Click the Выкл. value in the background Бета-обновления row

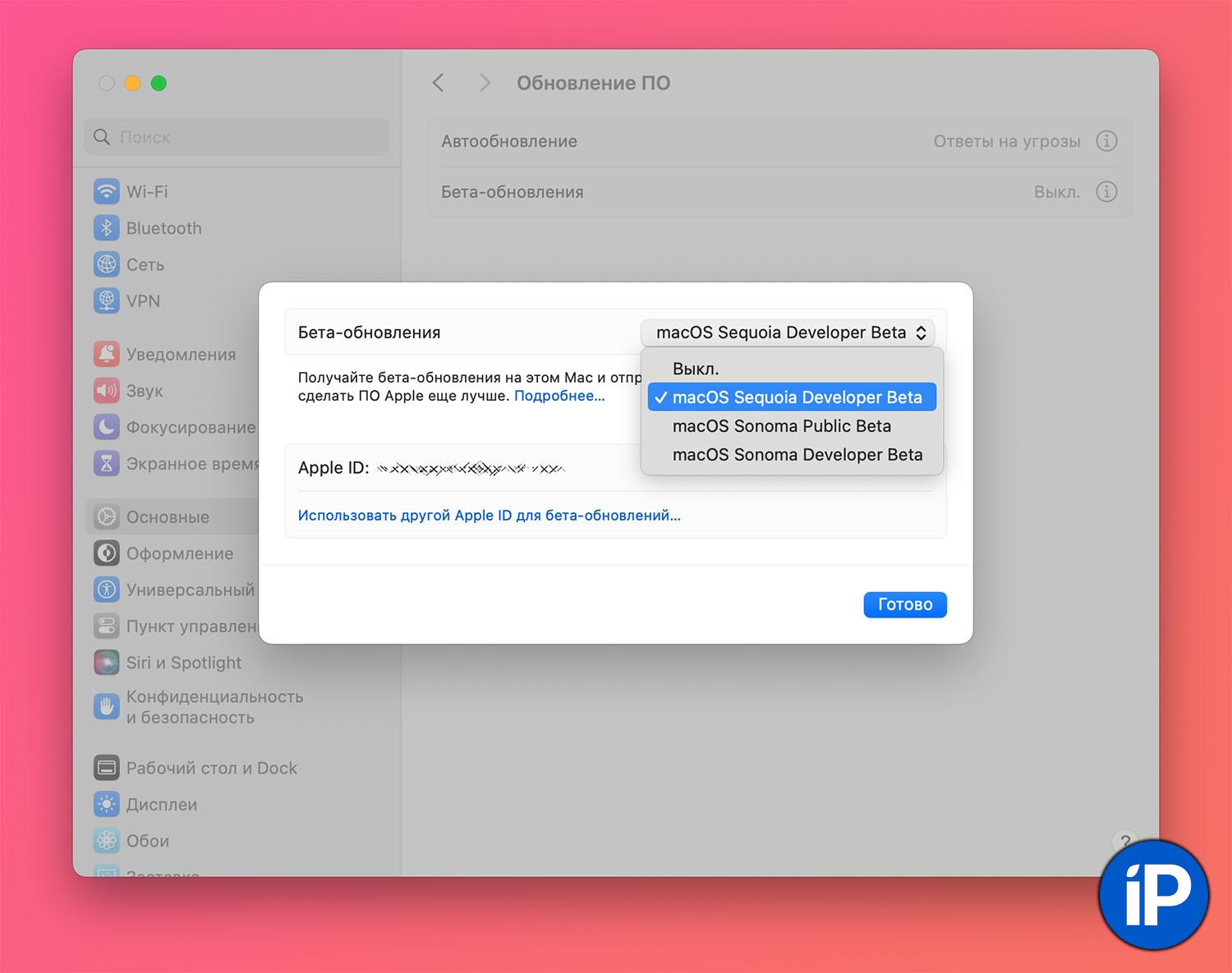(x=1057, y=192)
